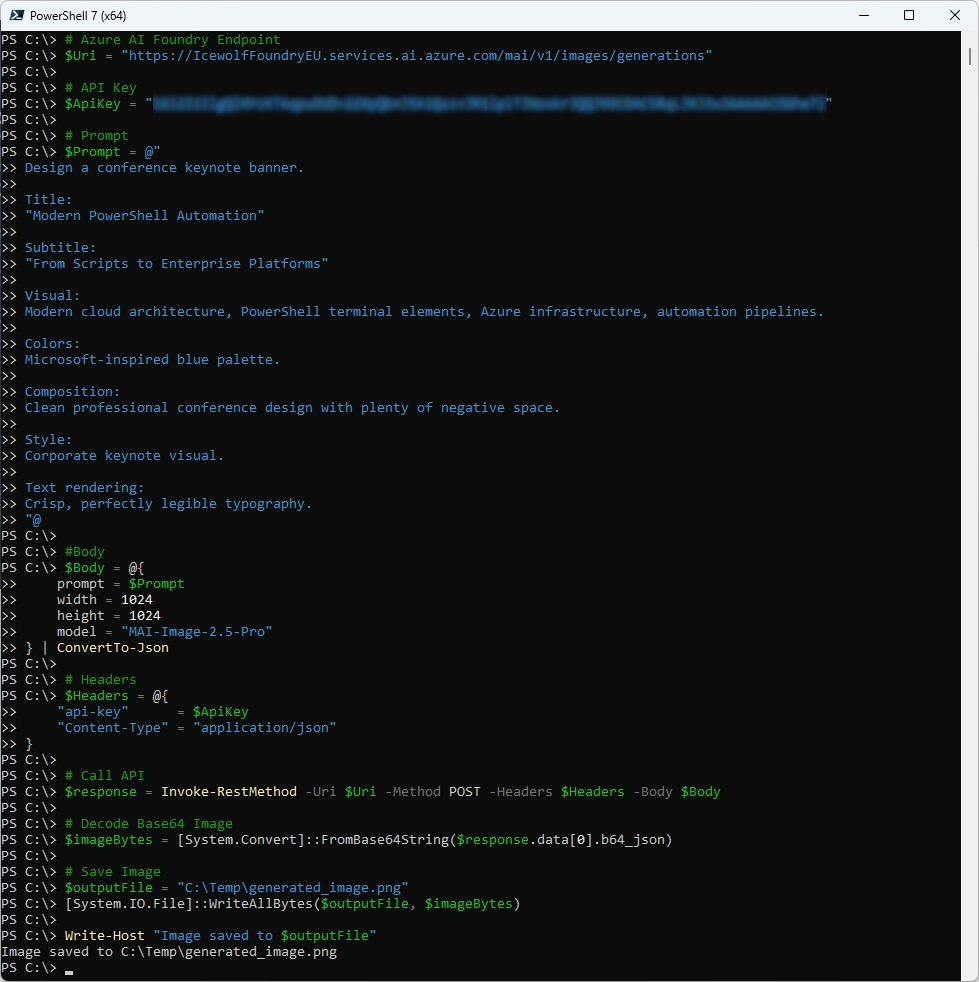Click the 'prompt = $Prompt' line

coord(120,584)
